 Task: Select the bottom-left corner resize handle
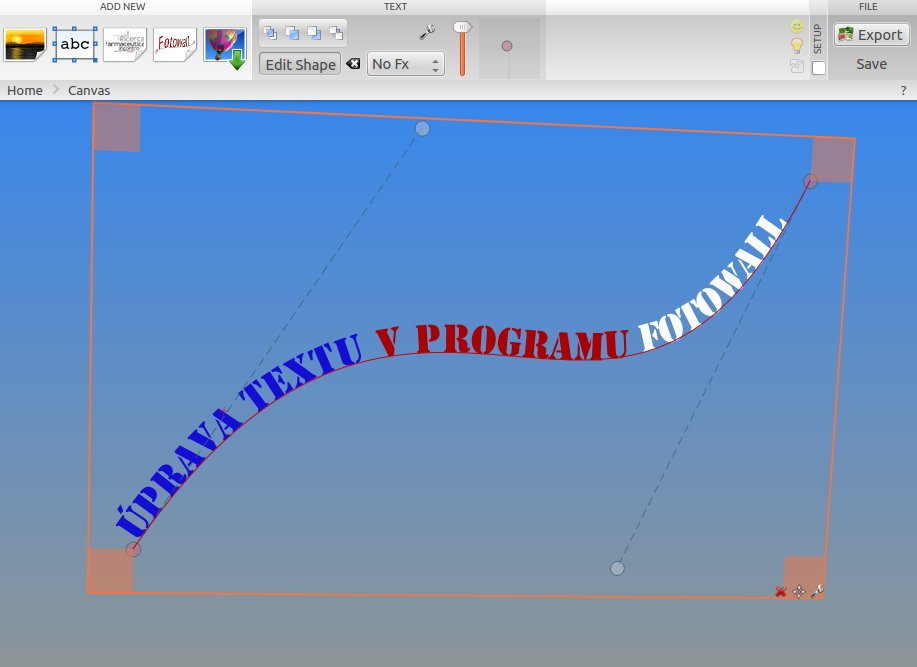110,571
